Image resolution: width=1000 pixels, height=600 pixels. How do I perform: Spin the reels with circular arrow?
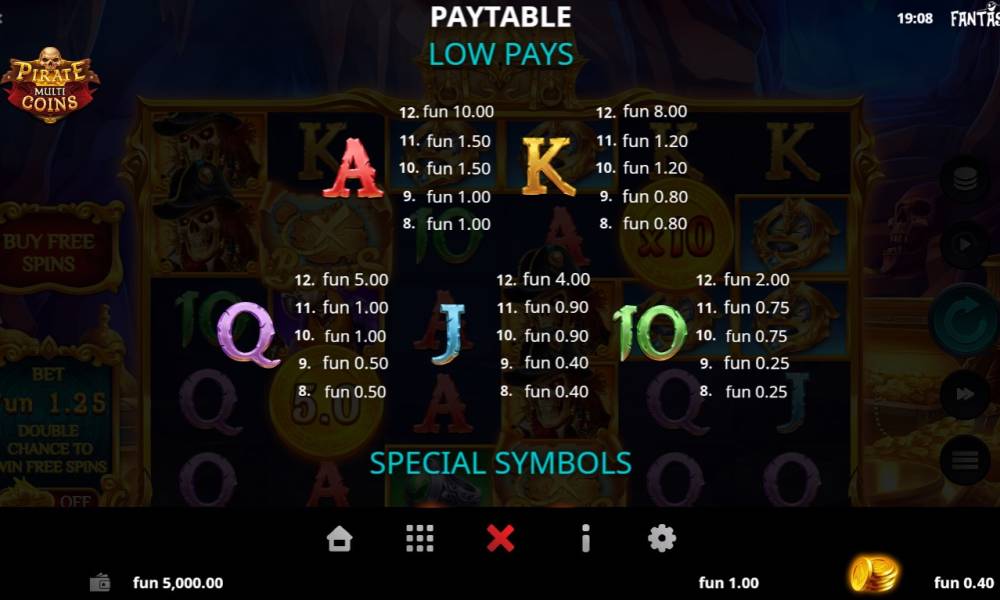[x=964, y=320]
